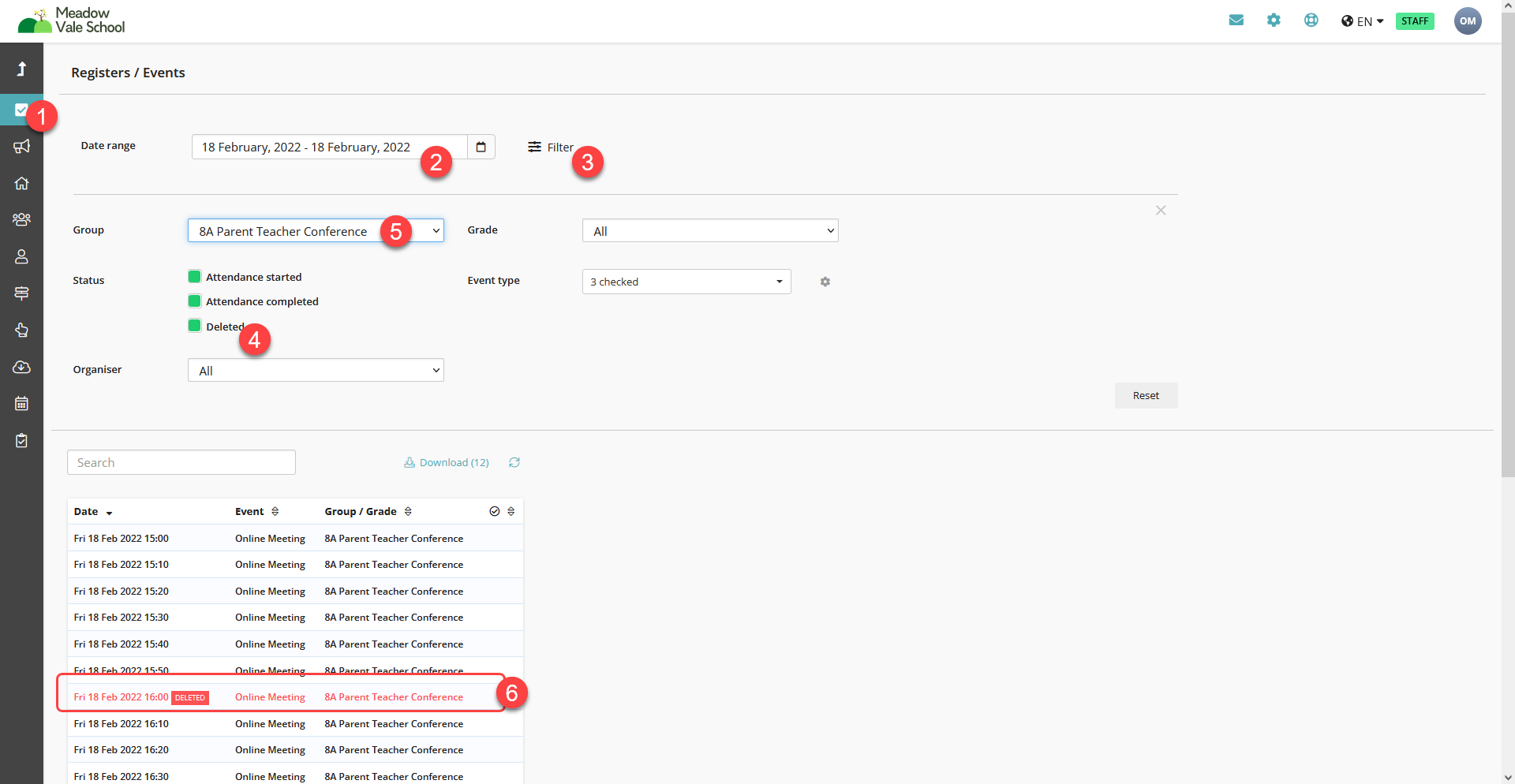Go to the home sidebar icon
Screen dimensions: 1515x784
click(x=21, y=184)
